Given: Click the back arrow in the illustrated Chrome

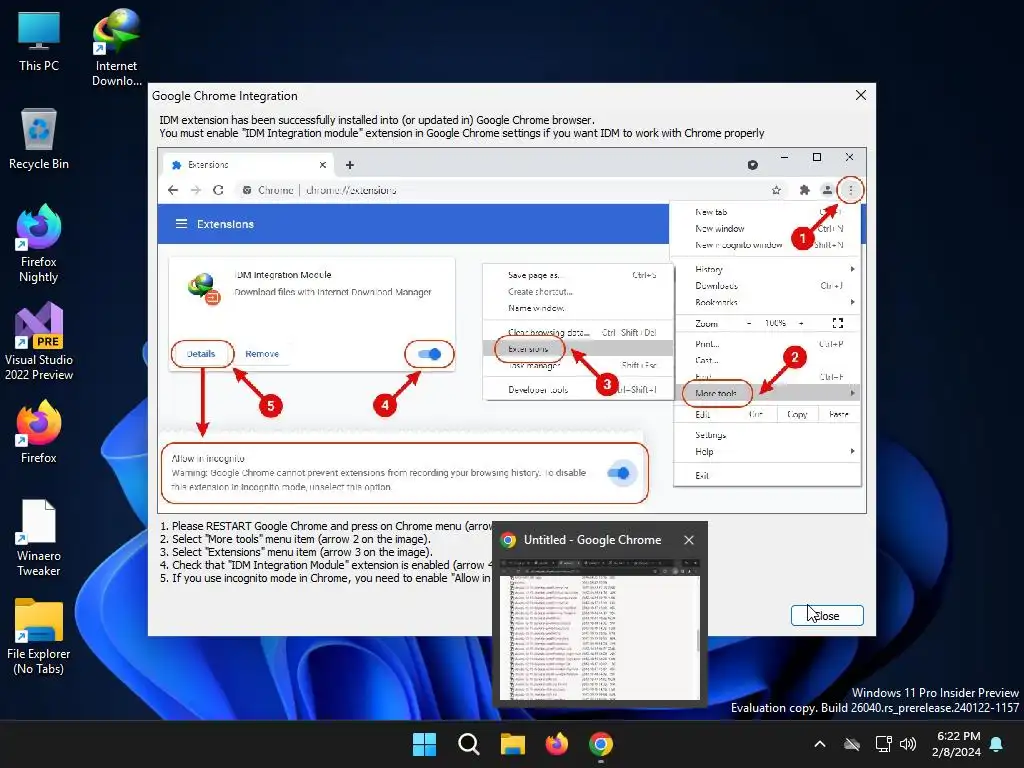Looking at the screenshot, I should click(x=172, y=190).
